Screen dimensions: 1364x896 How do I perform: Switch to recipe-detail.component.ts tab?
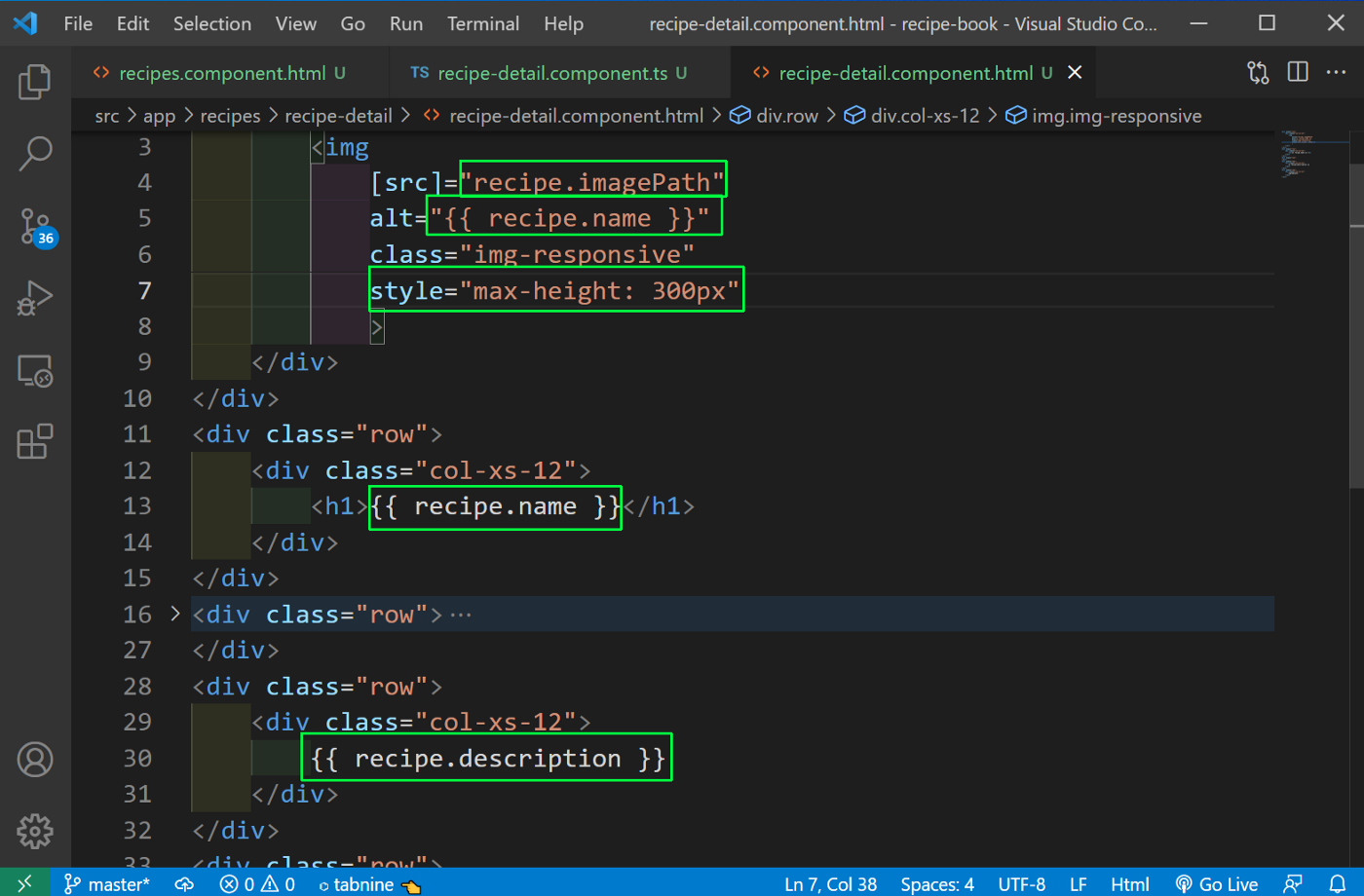coord(558,73)
